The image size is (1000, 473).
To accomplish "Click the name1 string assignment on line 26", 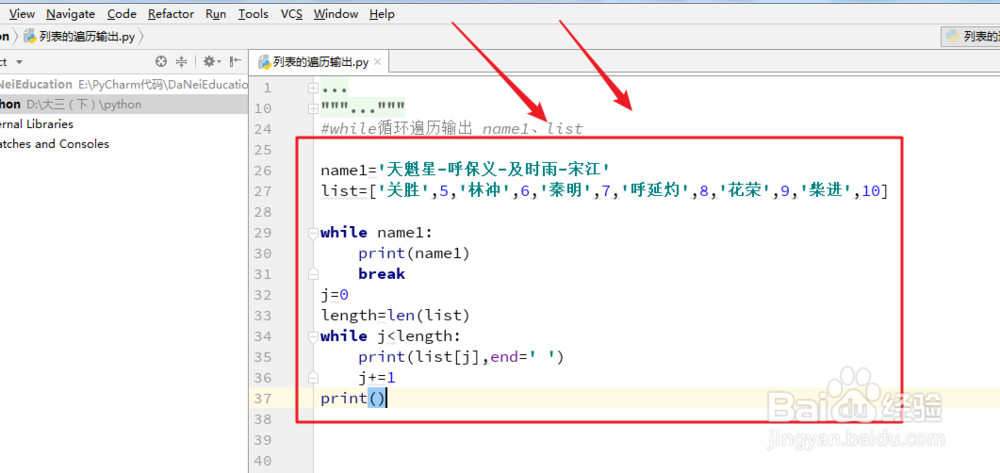I will pos(466,170).
